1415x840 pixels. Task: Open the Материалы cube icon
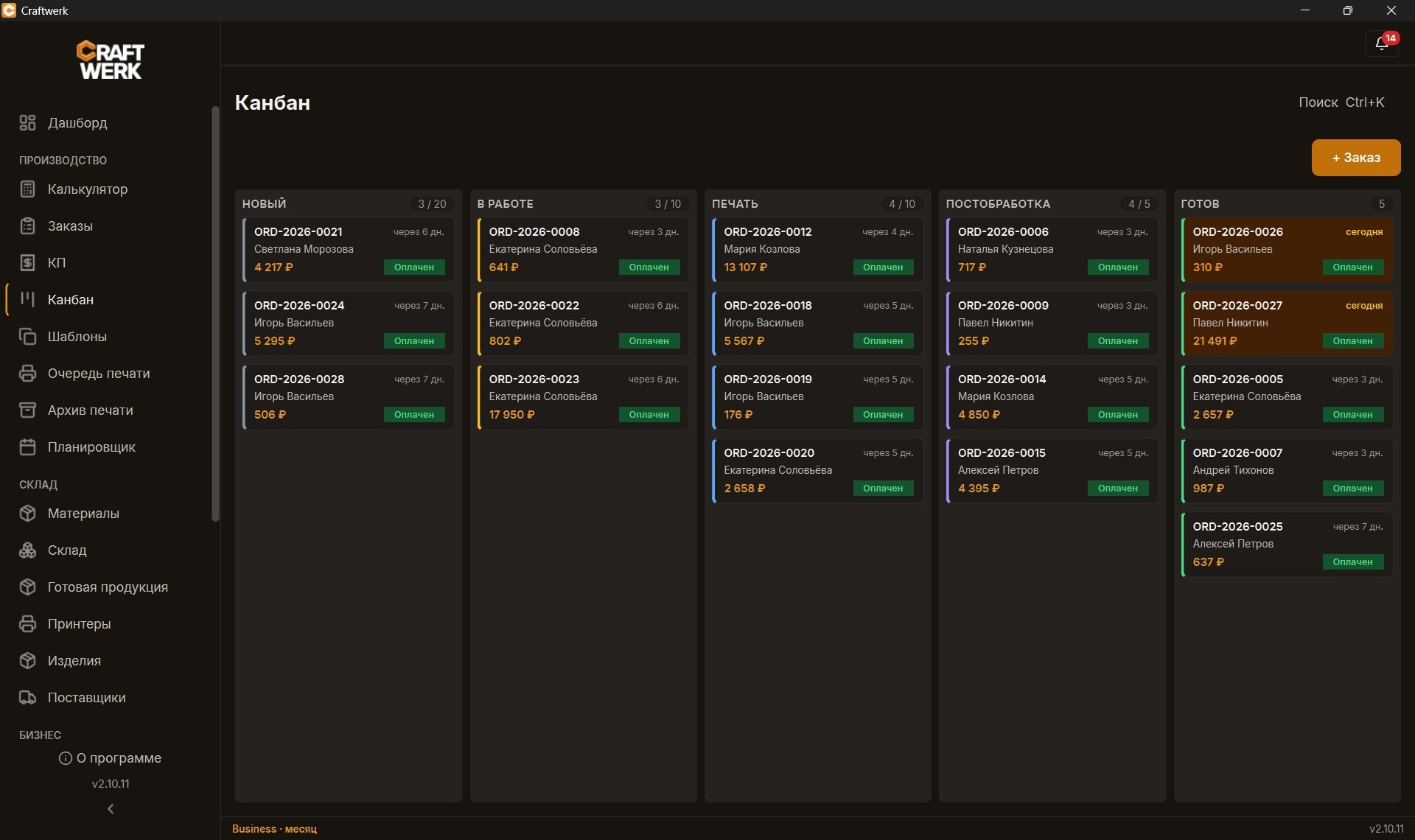pos(27,514)
